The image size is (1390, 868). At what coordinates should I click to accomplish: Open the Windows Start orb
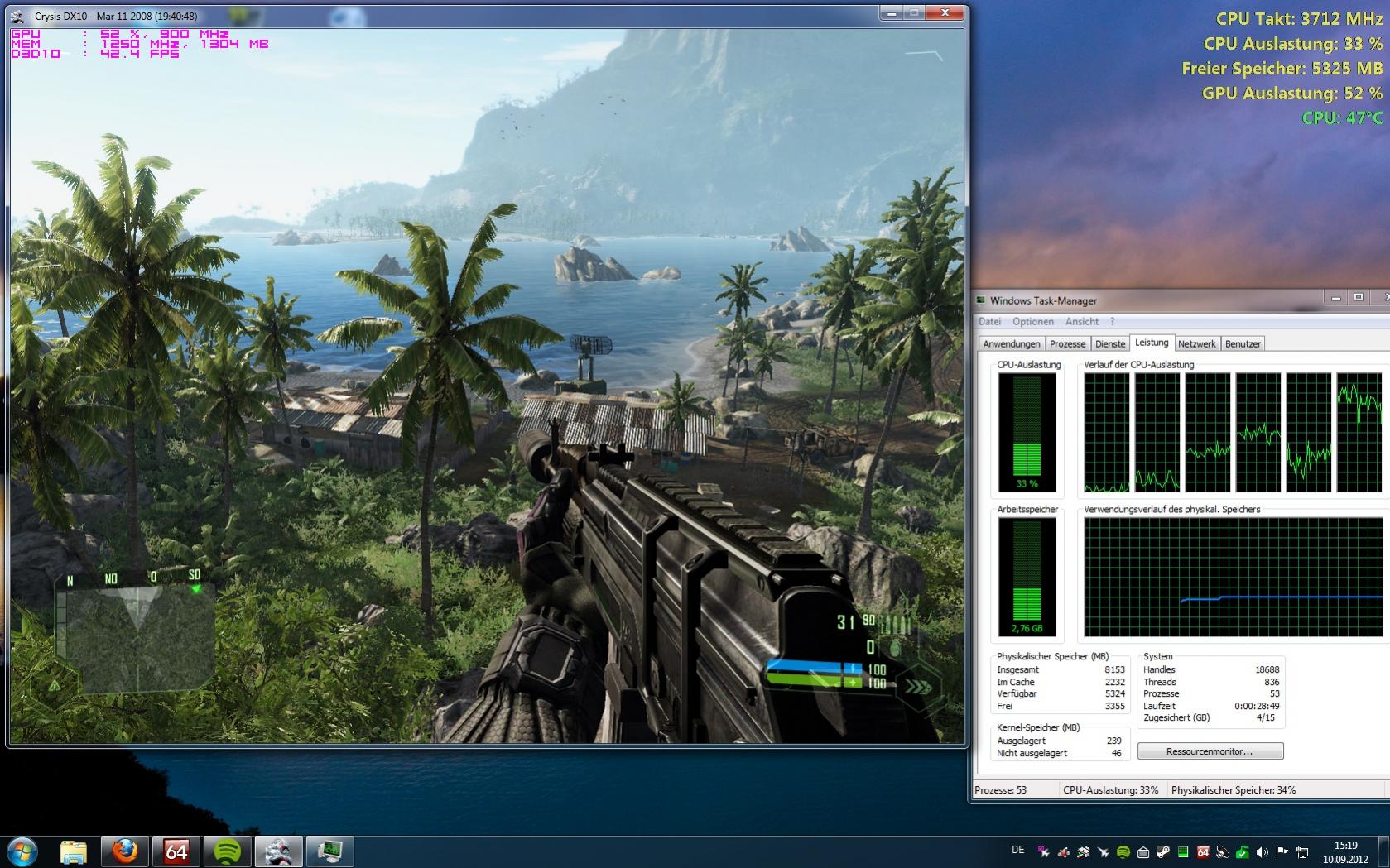22,851
